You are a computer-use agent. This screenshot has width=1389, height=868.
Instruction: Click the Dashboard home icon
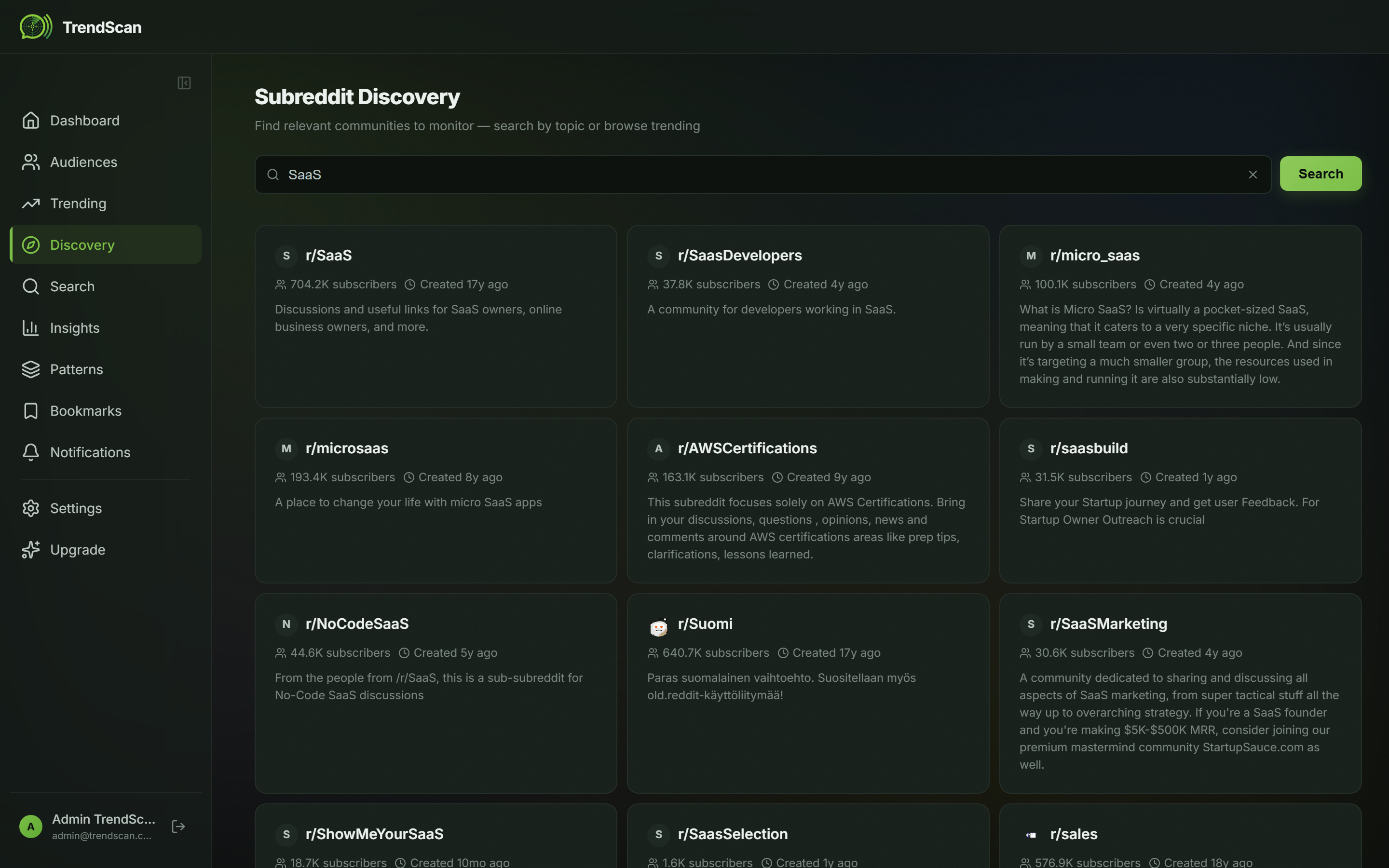pos(31,121)
